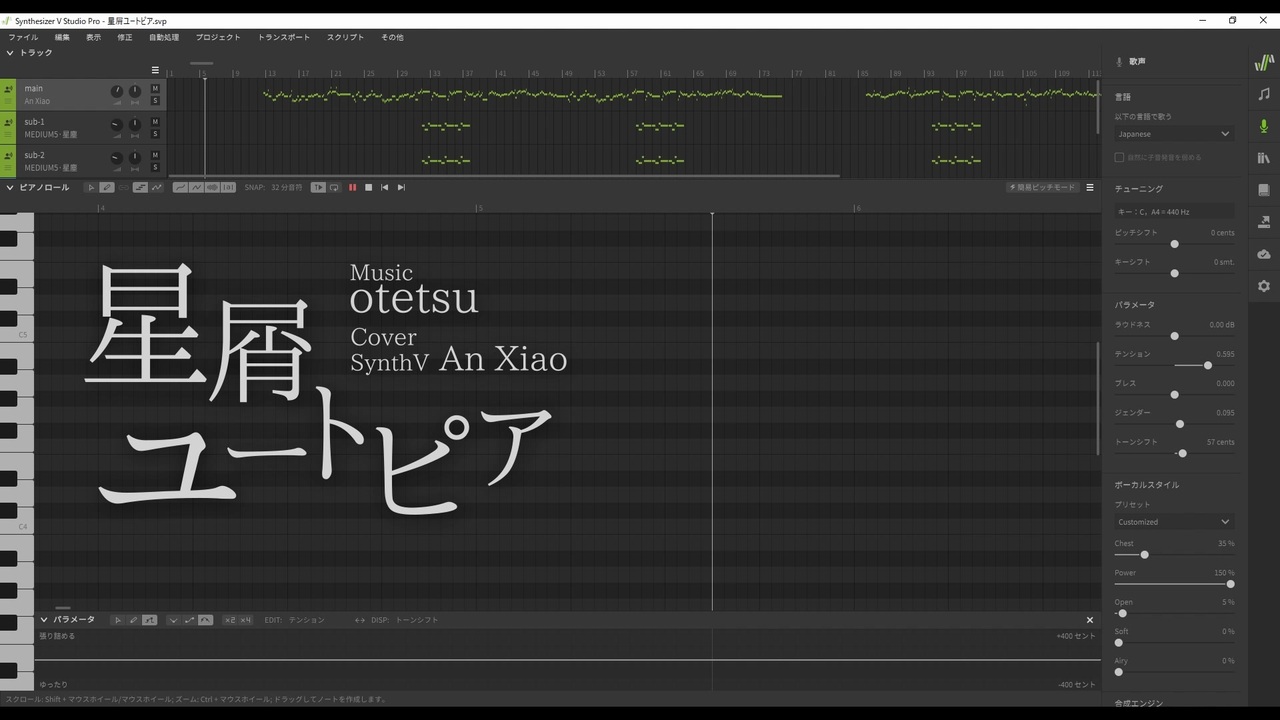Open the track area hamburger menu
Viewport: 1280px width, 720px height.
[x=155, y=70]
